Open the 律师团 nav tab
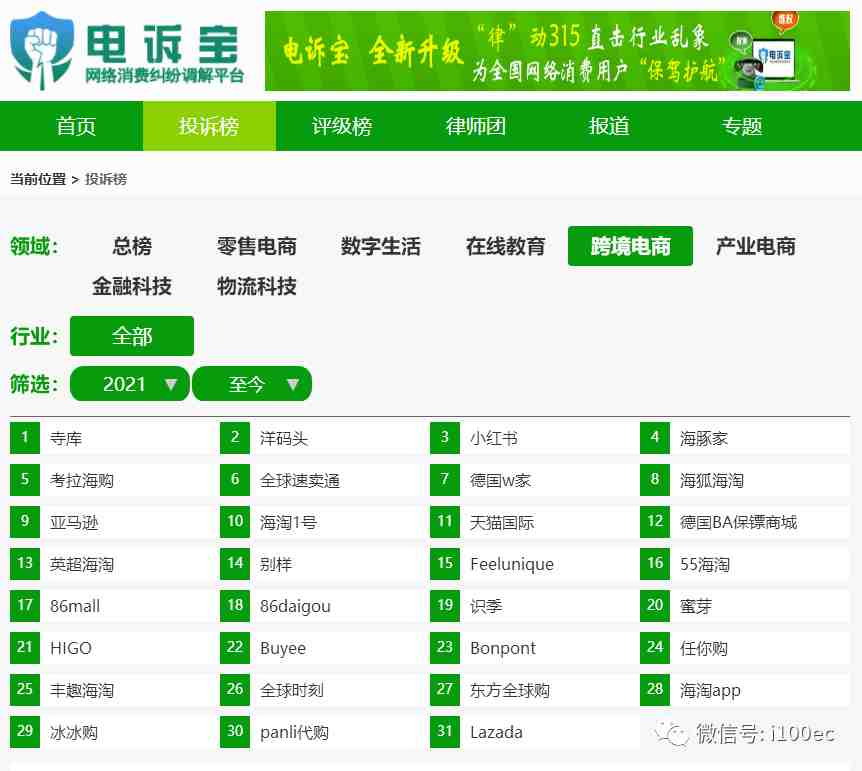The height and width of the screenshot is (771, 862). (476, 126)
